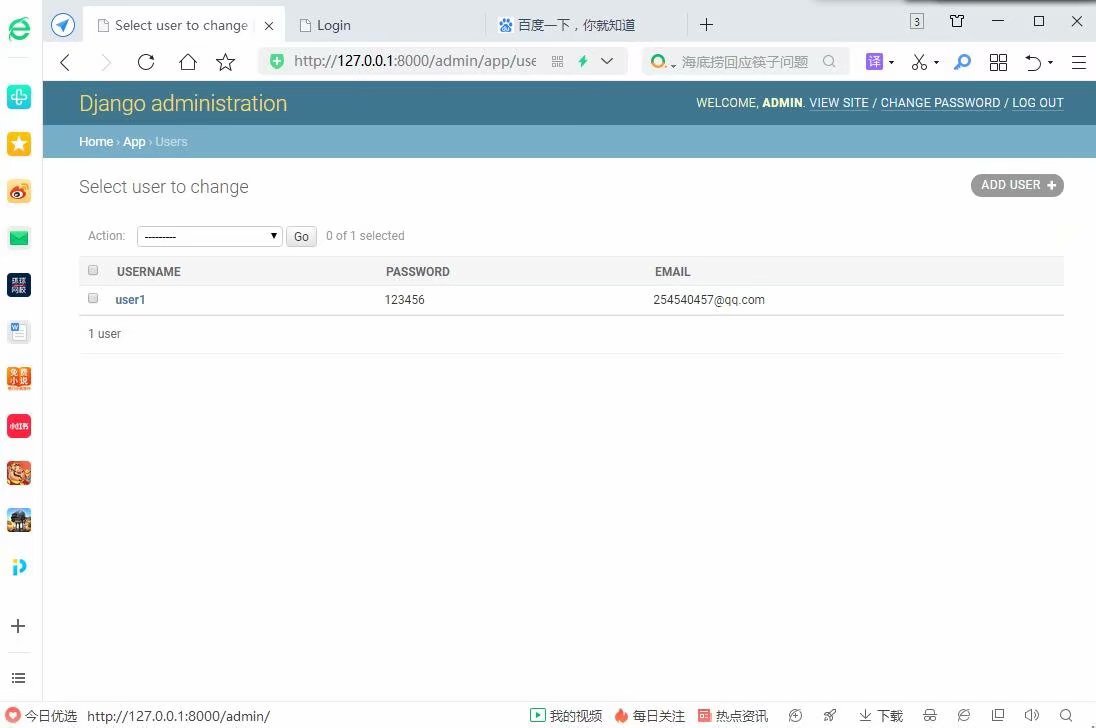Click the ADD USER button

tap(1017, 185)
